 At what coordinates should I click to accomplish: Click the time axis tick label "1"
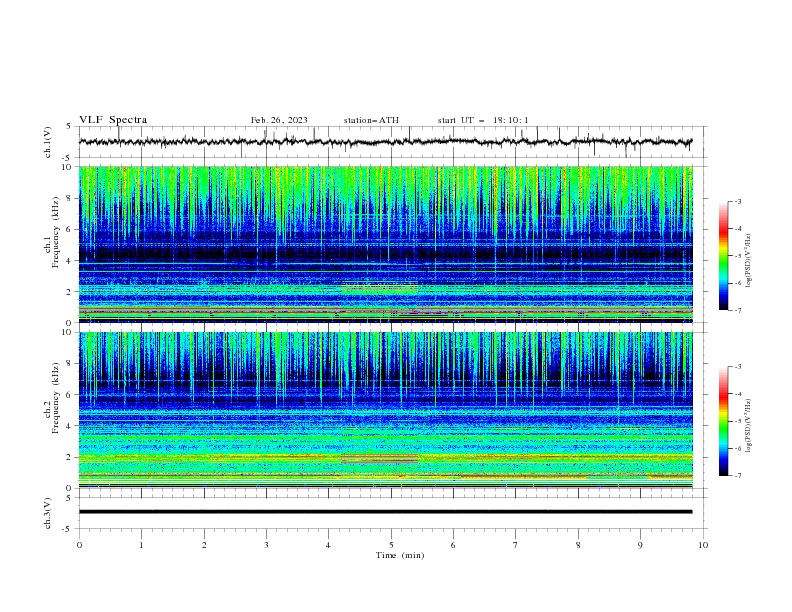[x=141, y=545]
